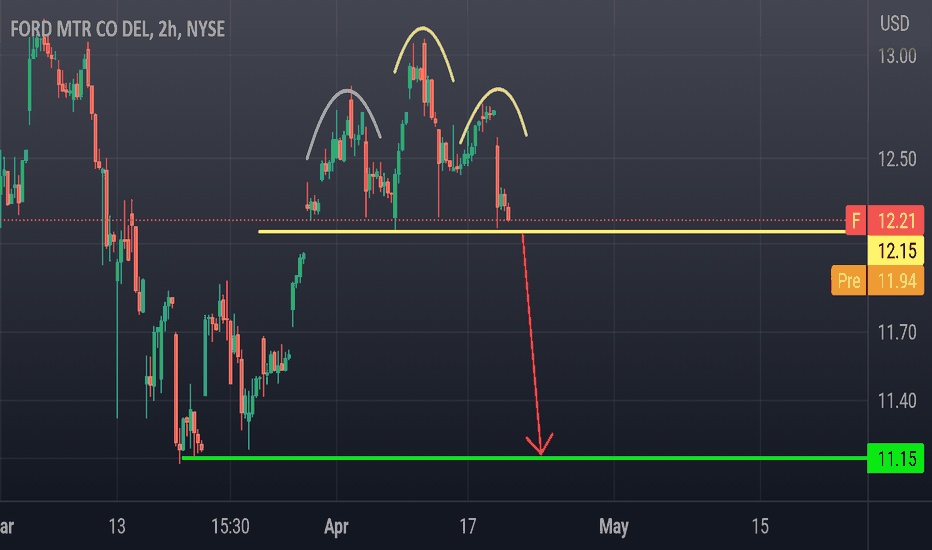
Task: Click the May date label on time axis
Action: [613, 526]
